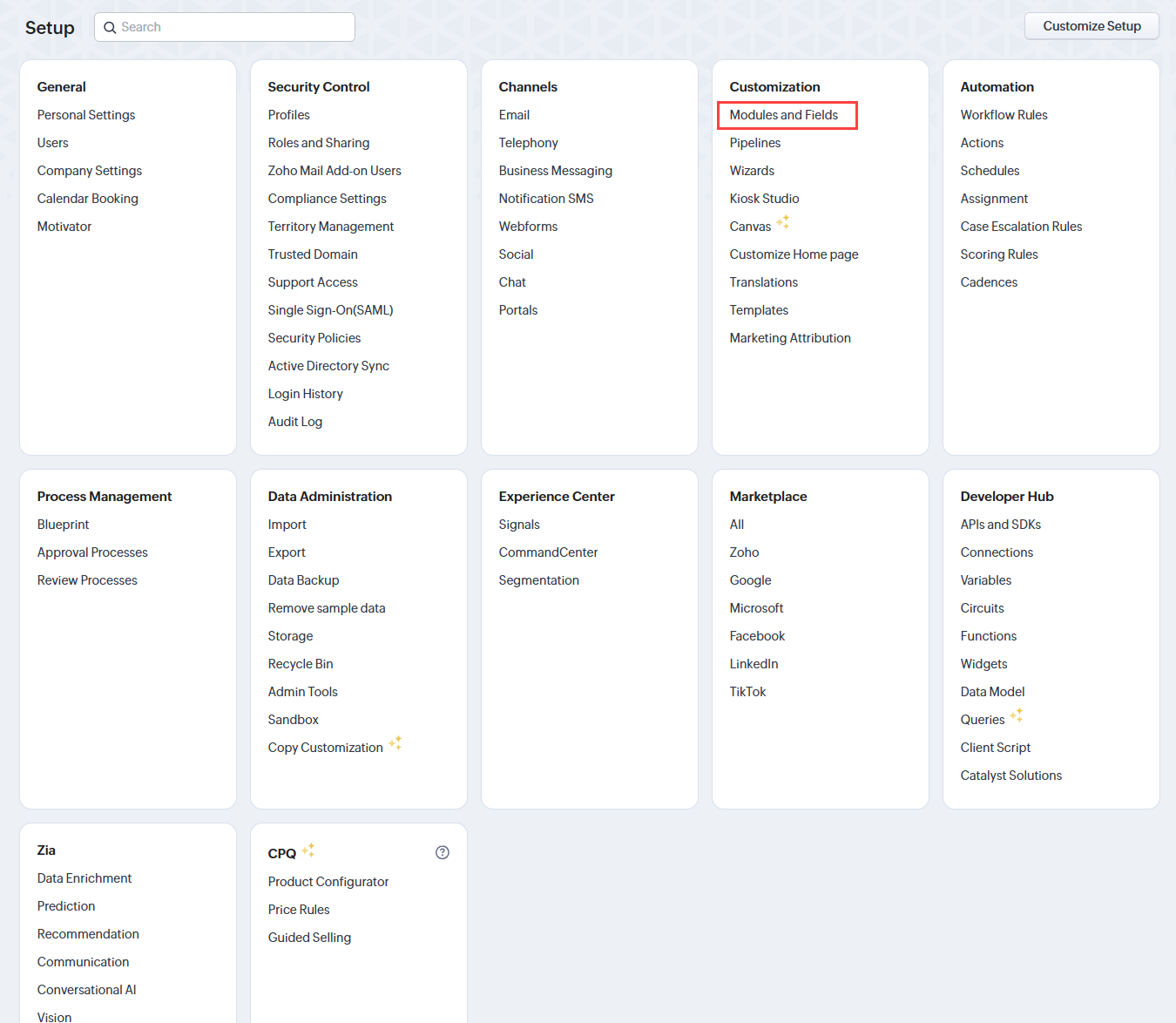Open LinkedIn marketplace listing
The height and width of the screenshot is (1023, 1176).
[x=754, y=664]
